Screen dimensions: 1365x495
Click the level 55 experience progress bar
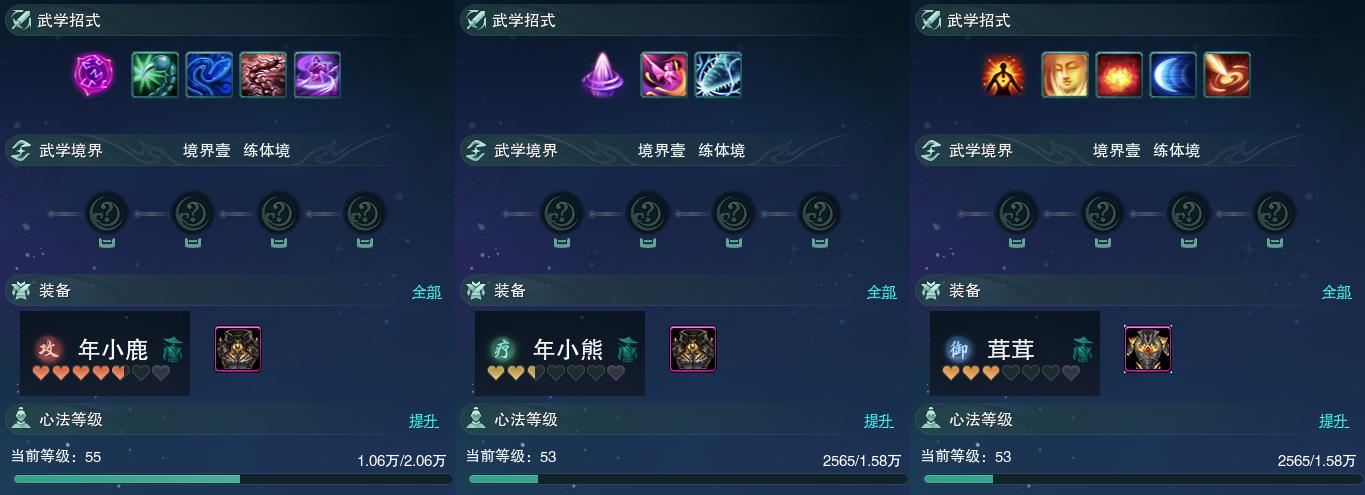(231, 479)
